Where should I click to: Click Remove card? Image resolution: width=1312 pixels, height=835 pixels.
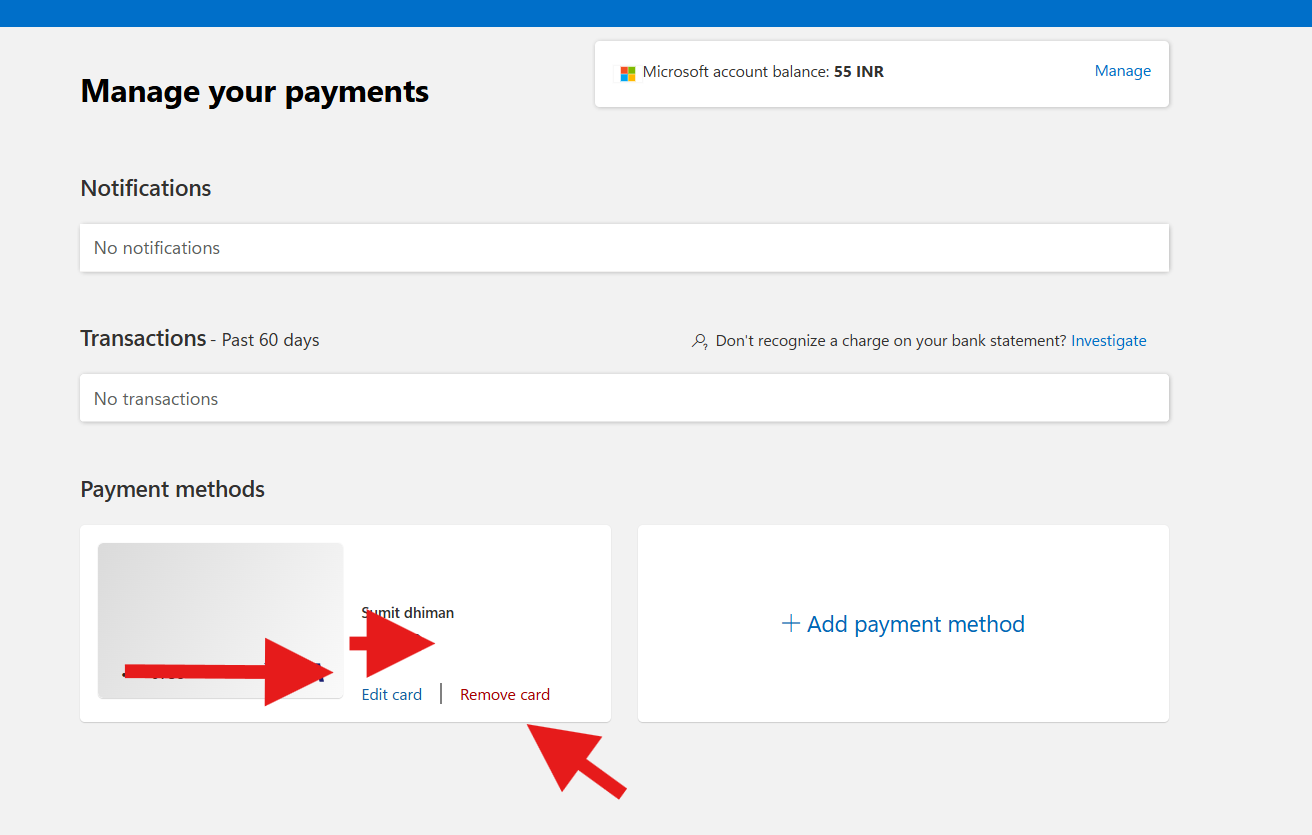pyautogui.click(x=505, y=694)
